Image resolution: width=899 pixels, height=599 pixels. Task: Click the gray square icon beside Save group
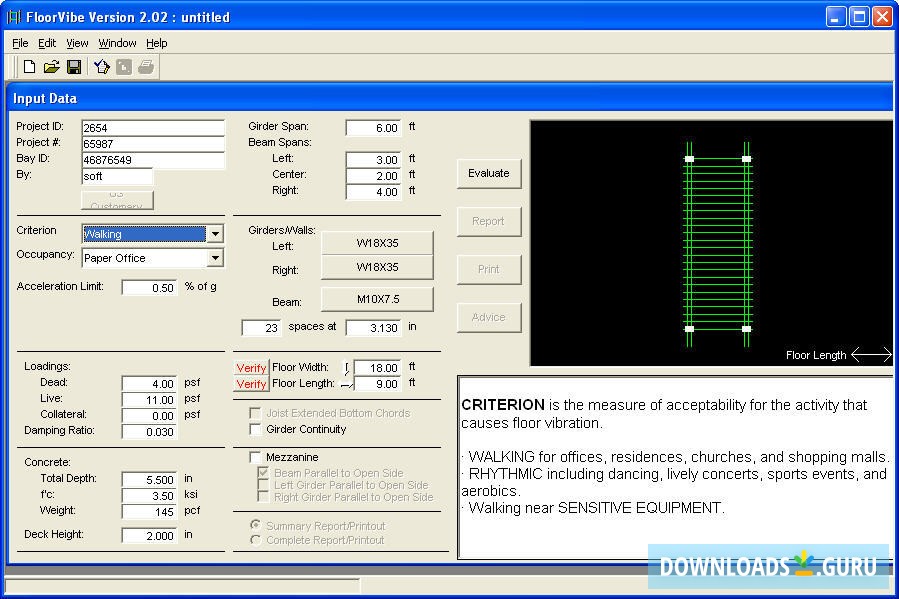(123, 67)
